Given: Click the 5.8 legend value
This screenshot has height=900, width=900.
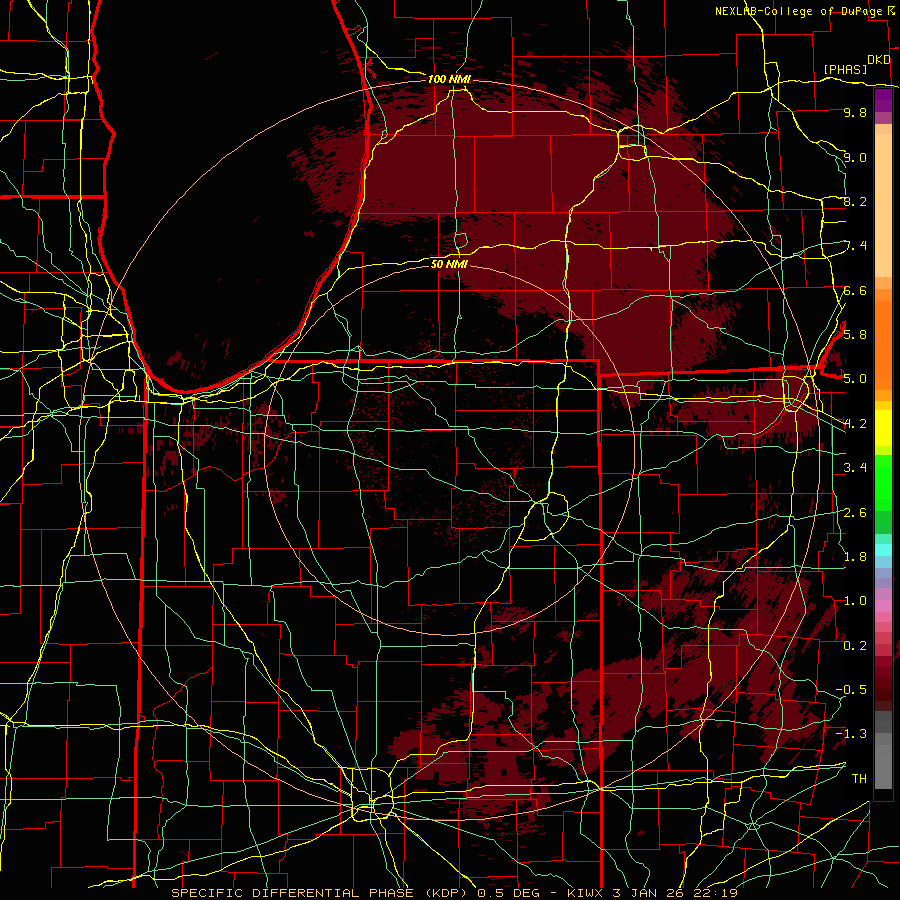Looking at the screenshot, I should click(x=855, y=334).
